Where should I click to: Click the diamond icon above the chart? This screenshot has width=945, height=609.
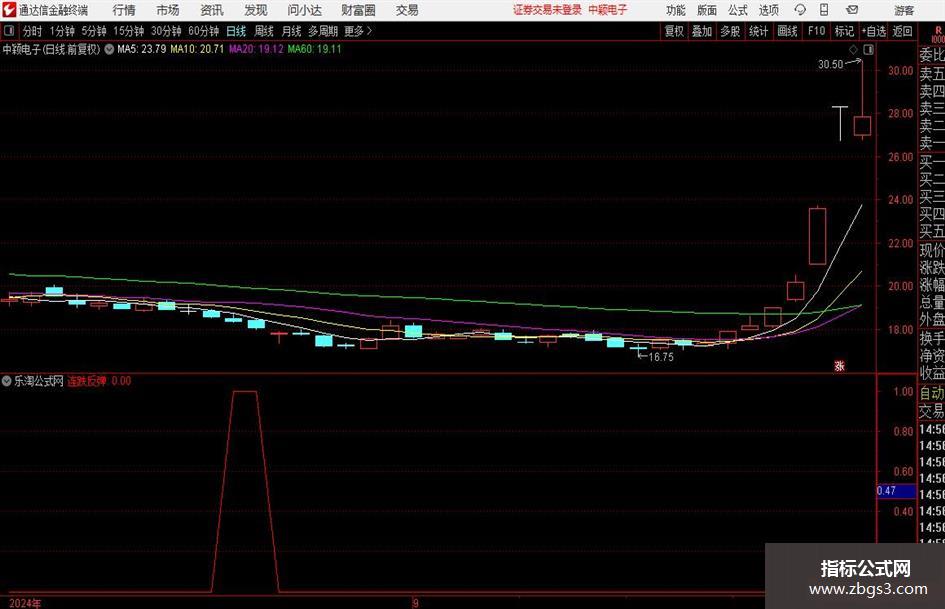tap(853, 50)
